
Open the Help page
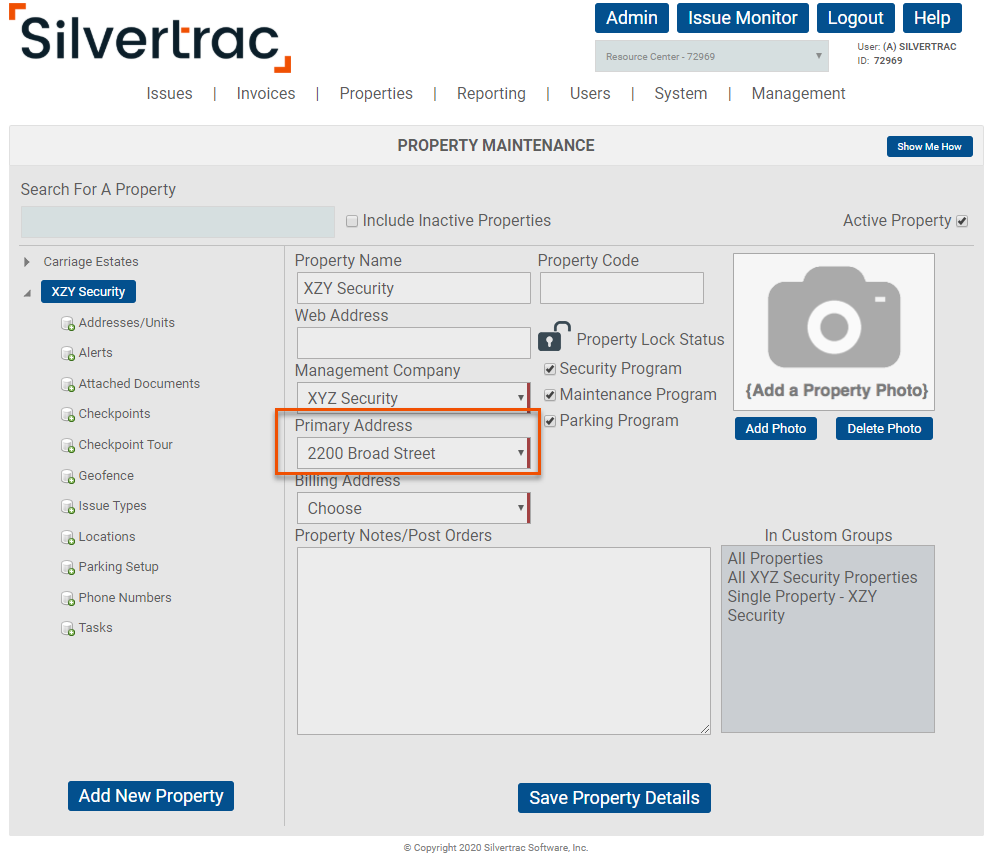tap(932, 18)
